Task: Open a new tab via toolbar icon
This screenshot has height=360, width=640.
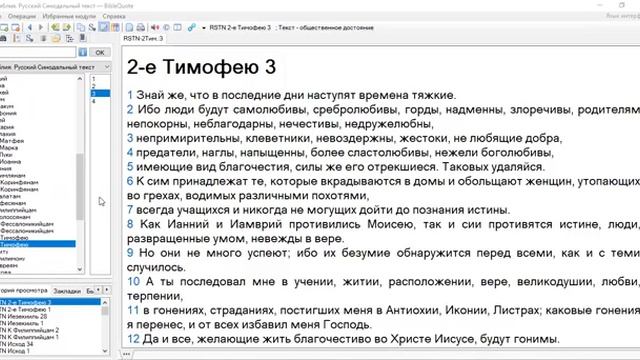Action: 4,27
